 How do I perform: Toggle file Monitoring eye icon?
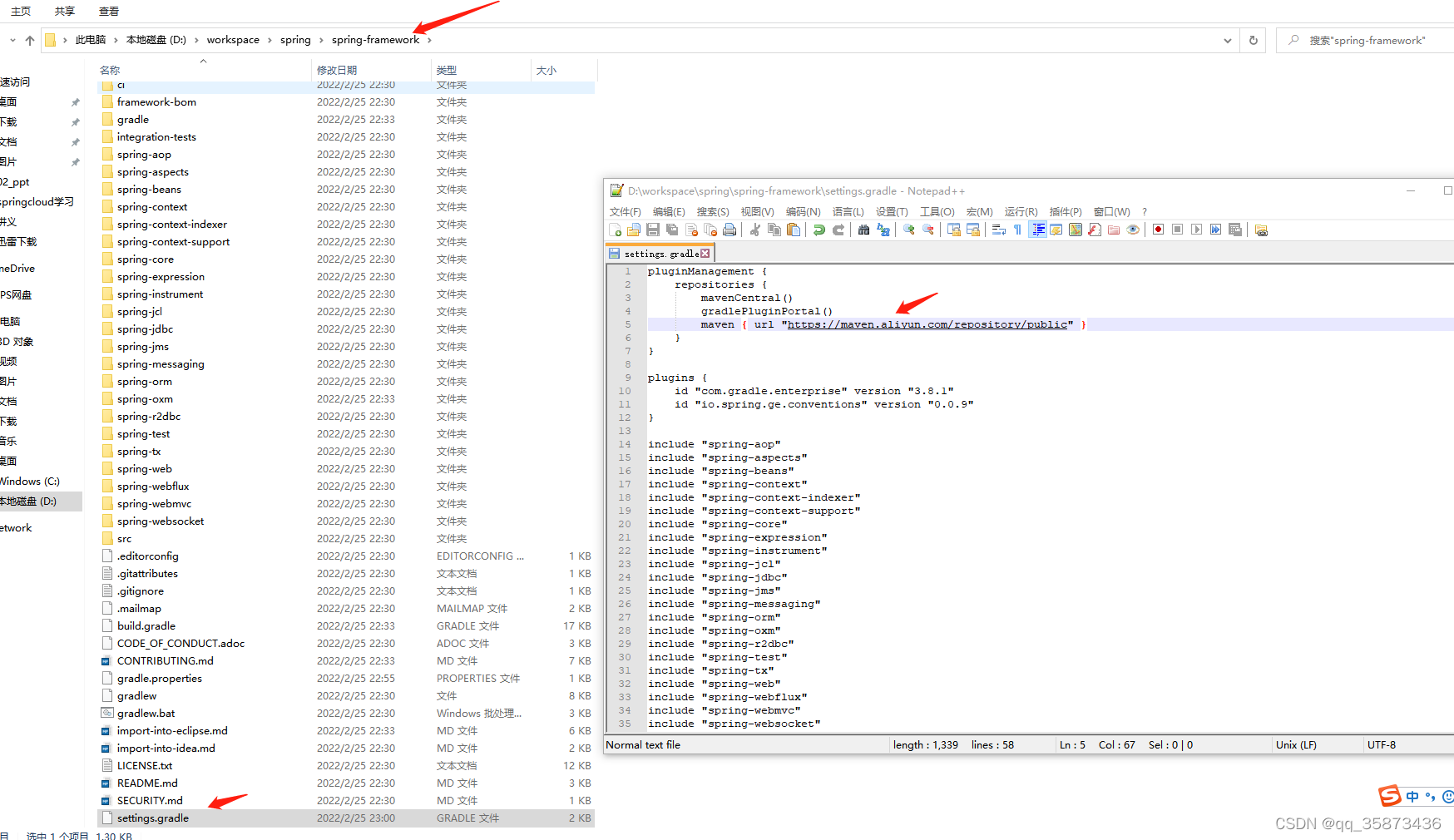pos(1133,230)
